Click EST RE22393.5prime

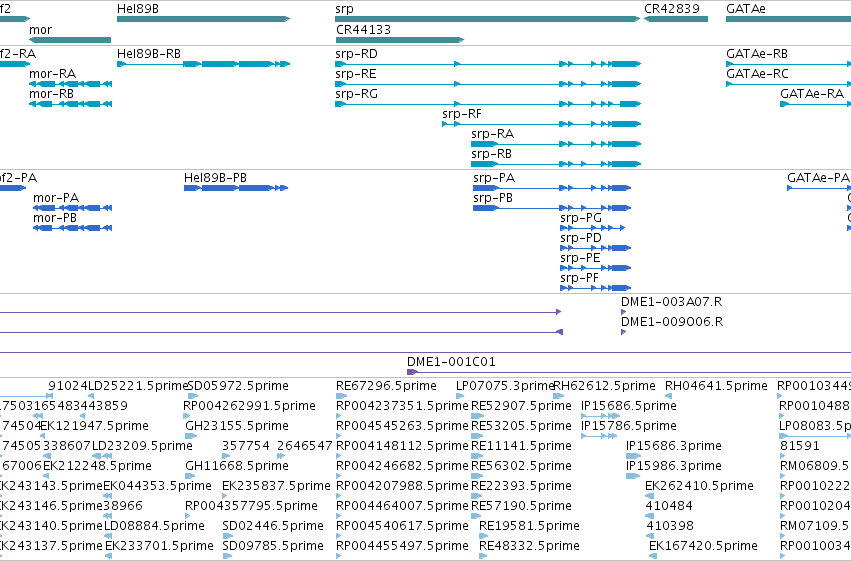[477, 496]
